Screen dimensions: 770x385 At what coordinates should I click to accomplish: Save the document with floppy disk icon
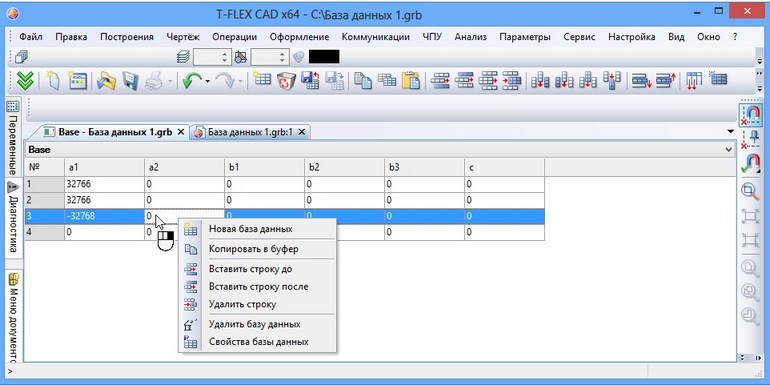coord(131,81)
